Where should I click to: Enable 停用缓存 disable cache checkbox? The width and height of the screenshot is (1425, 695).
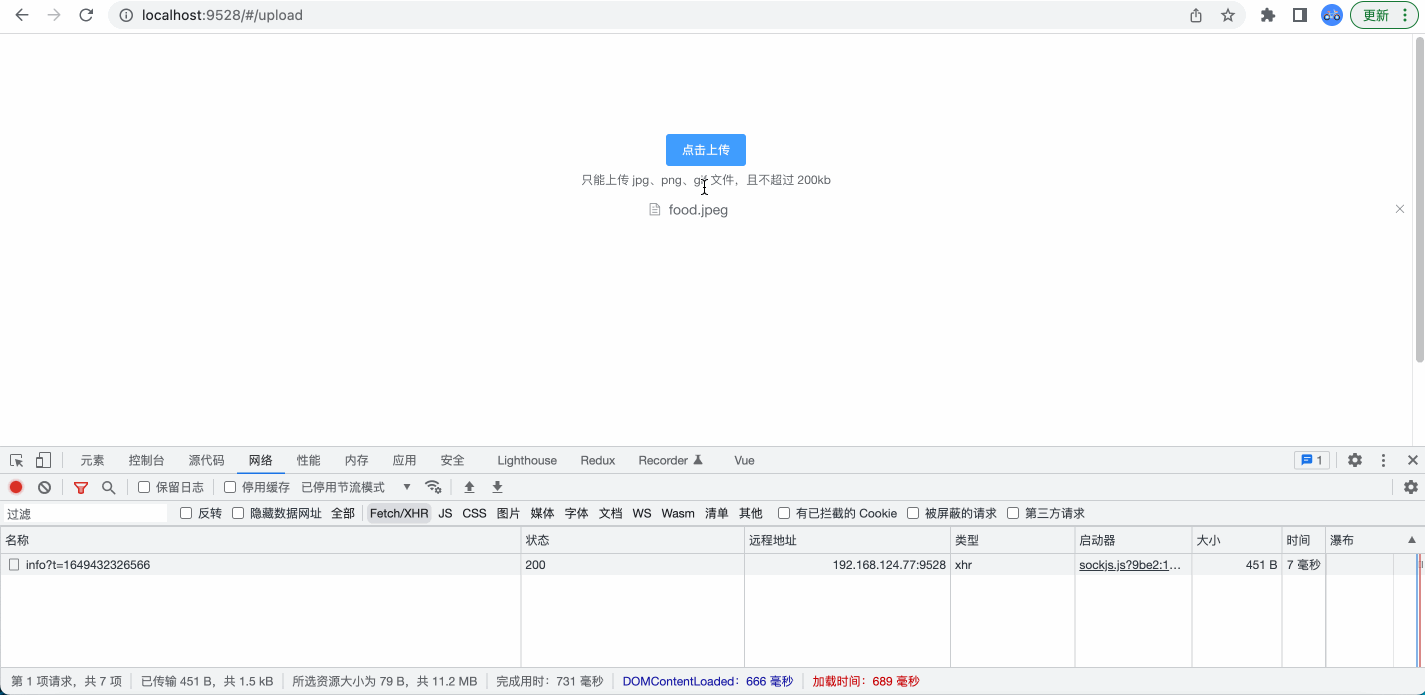click(x=230, y=487)
